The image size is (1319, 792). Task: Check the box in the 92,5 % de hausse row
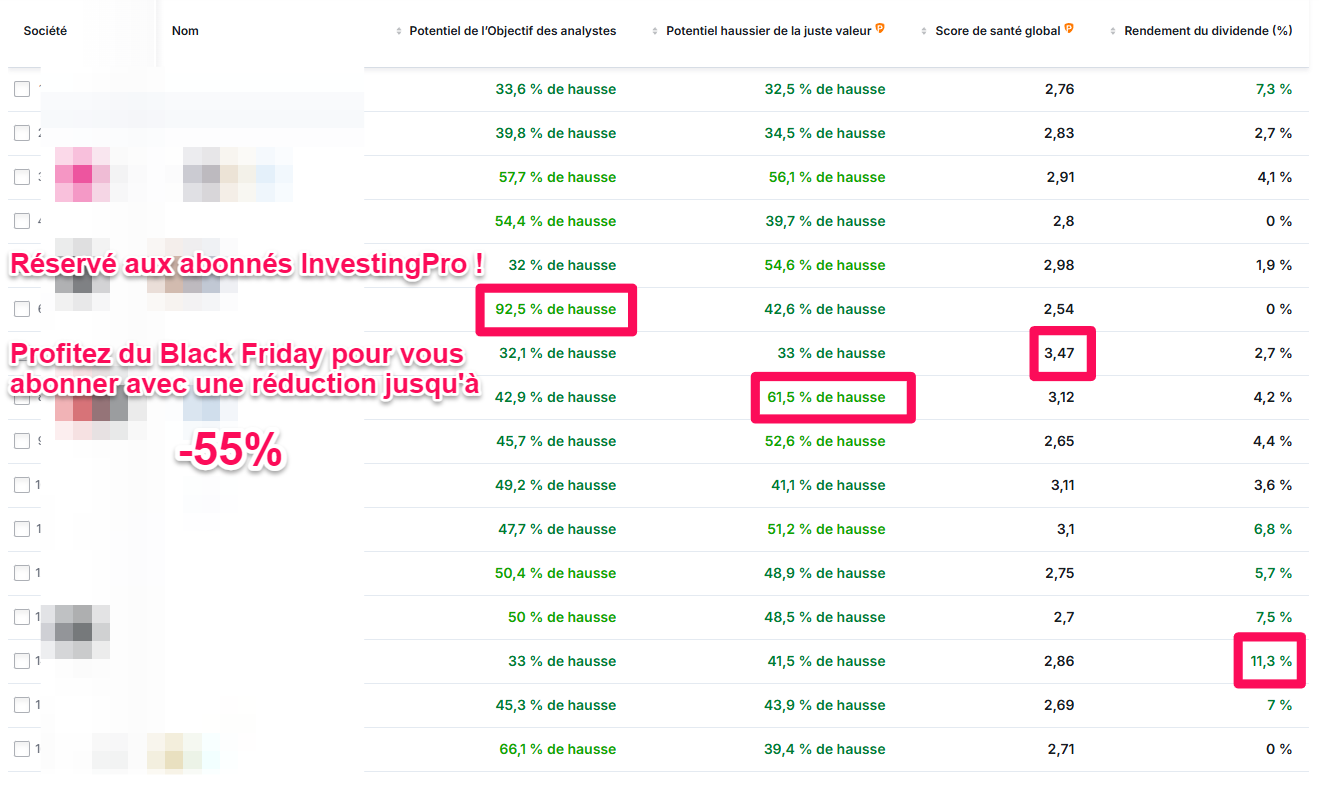click(22, 309)
